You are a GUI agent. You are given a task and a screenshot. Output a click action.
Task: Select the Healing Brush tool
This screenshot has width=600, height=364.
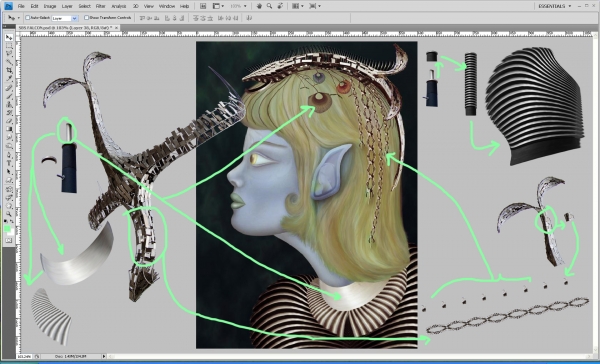tap(9, 88)
